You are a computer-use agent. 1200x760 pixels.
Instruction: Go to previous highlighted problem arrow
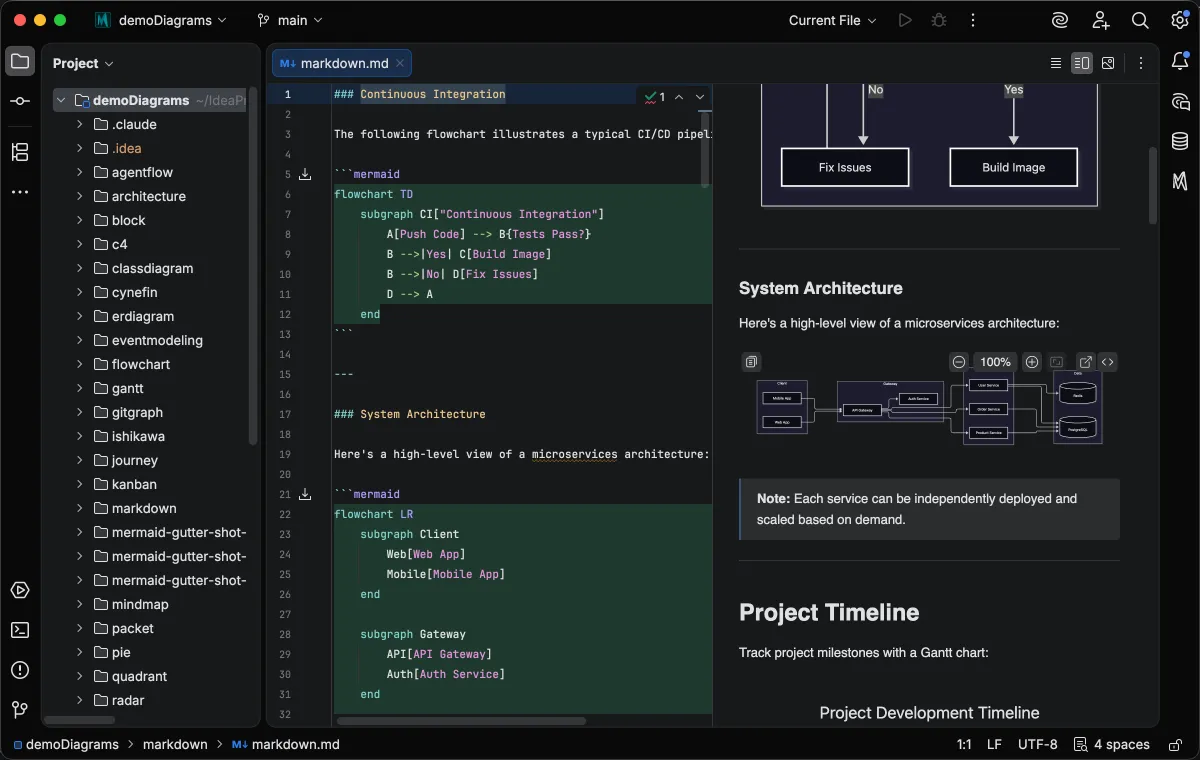tap(679, 97)
